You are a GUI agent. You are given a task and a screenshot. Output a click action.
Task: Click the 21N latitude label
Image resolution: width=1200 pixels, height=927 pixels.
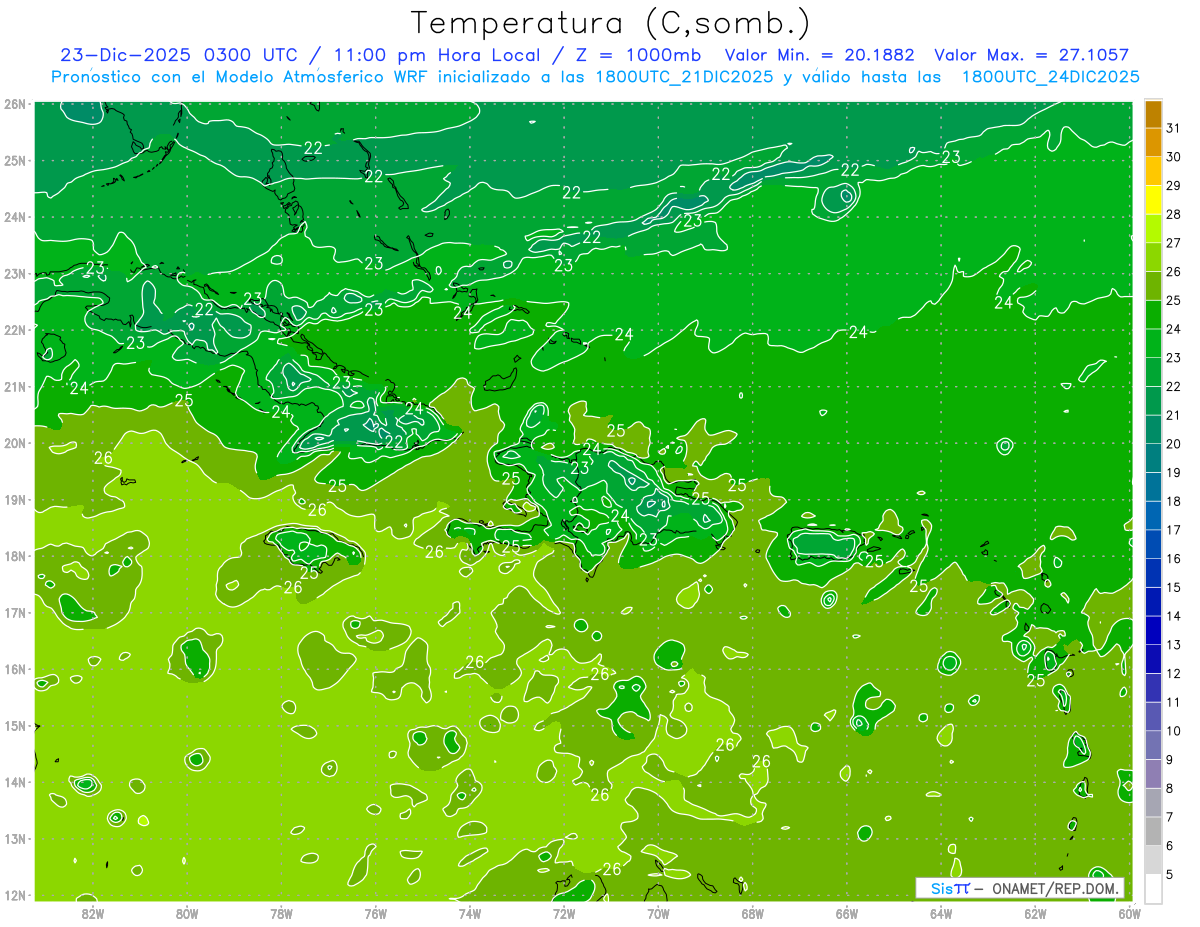[x=15, y=387]
